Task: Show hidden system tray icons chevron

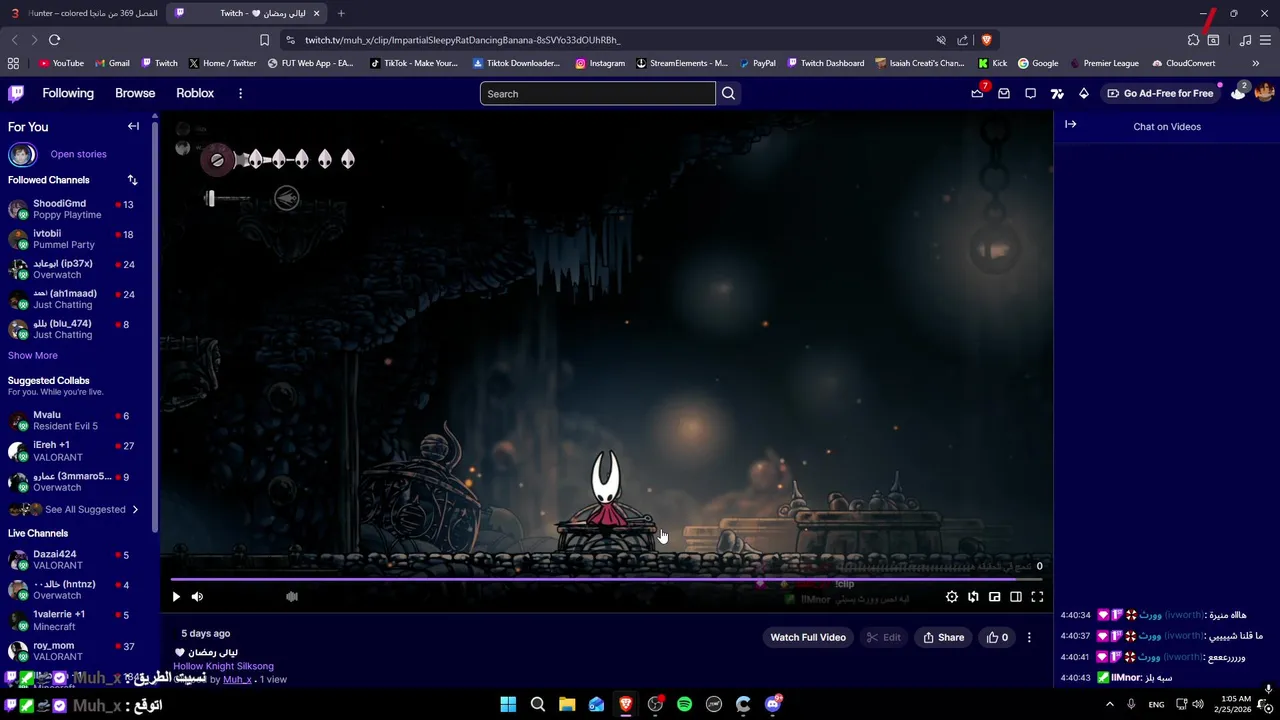Action: pyautogui.click(x=1109, y=704)
